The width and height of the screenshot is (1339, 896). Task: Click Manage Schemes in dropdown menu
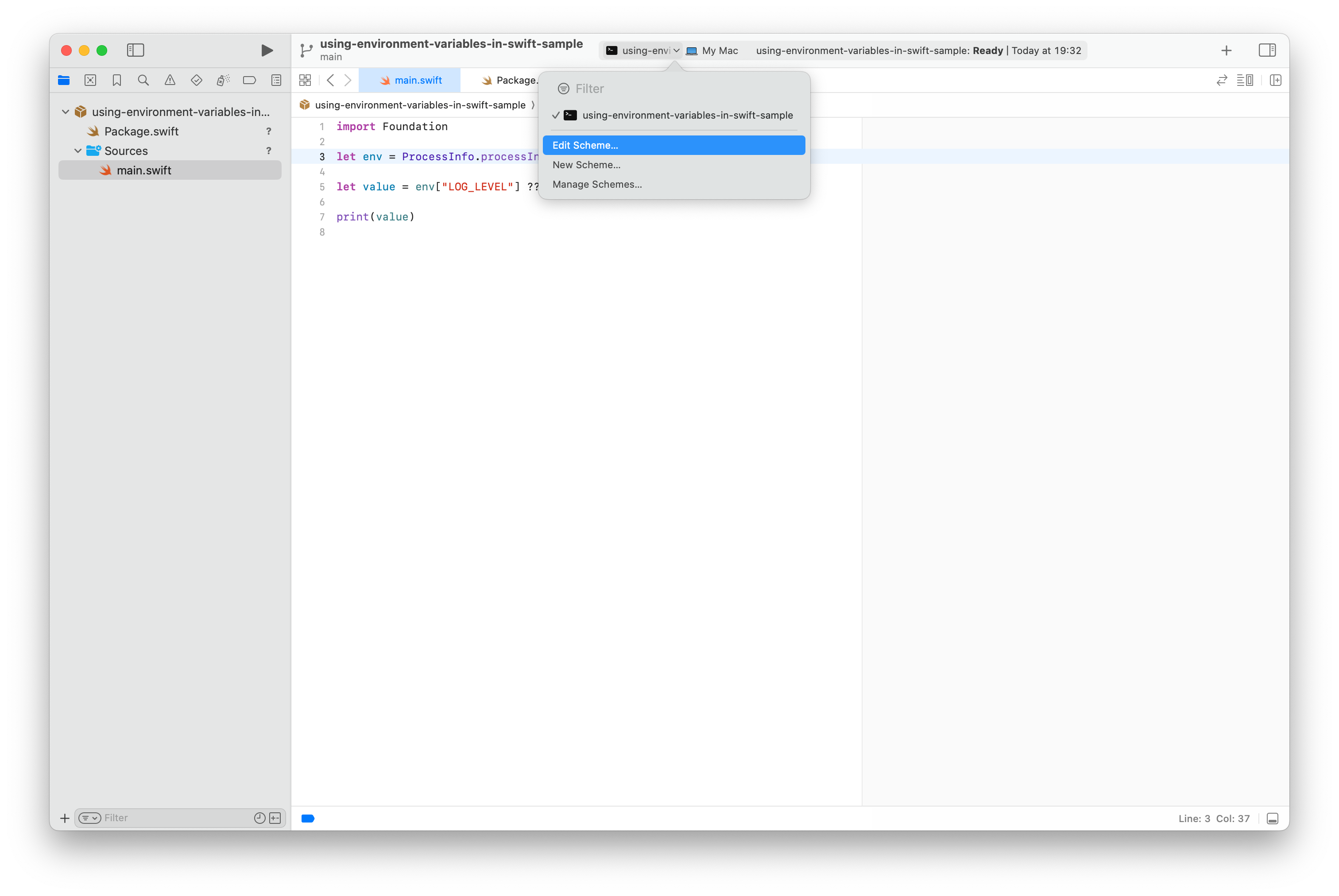tap(597, 184)
